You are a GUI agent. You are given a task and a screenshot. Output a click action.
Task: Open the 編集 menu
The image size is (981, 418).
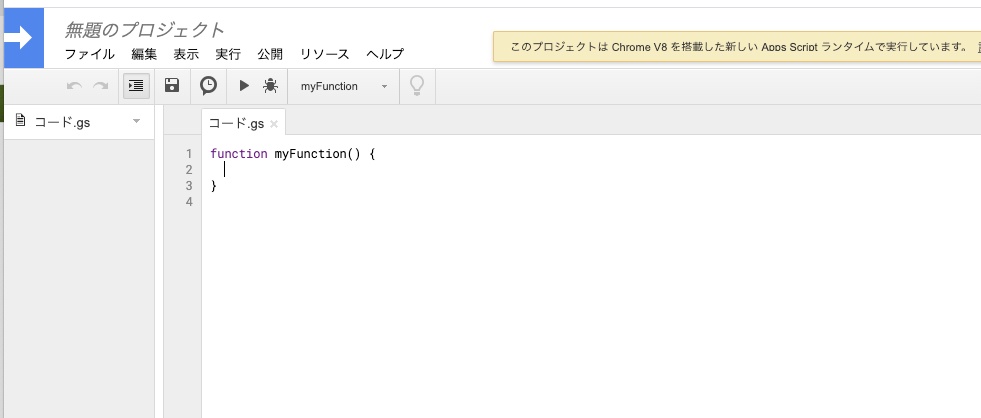click(x=144, y=54)
